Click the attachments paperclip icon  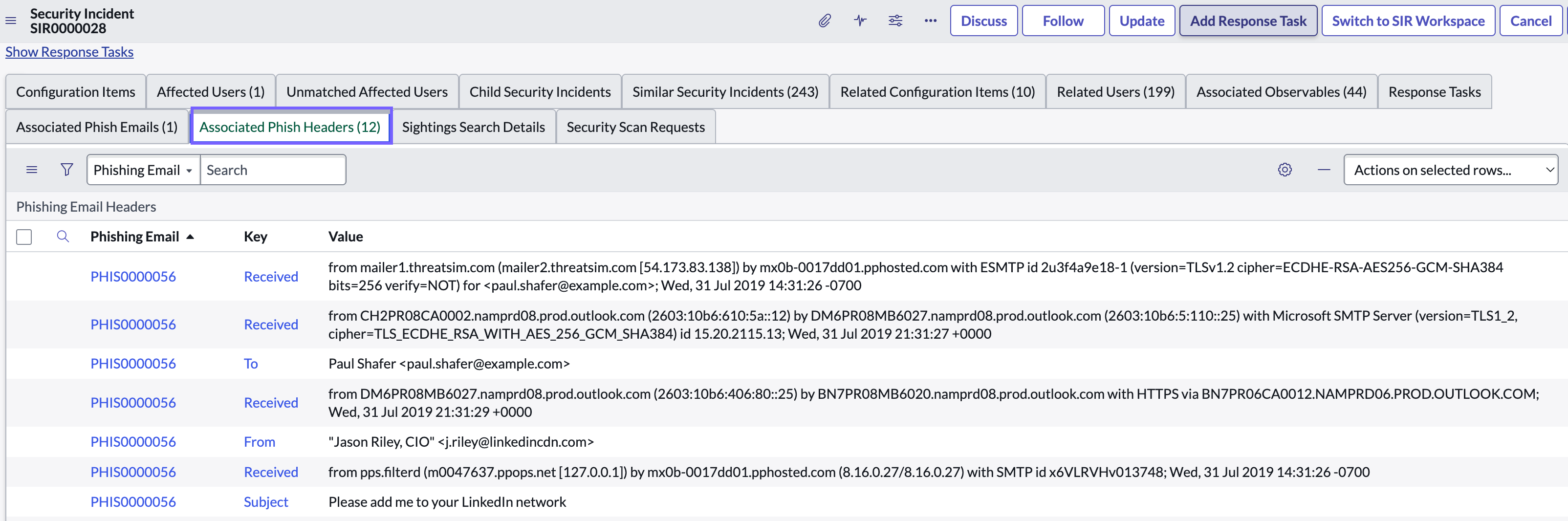(824, 22)
